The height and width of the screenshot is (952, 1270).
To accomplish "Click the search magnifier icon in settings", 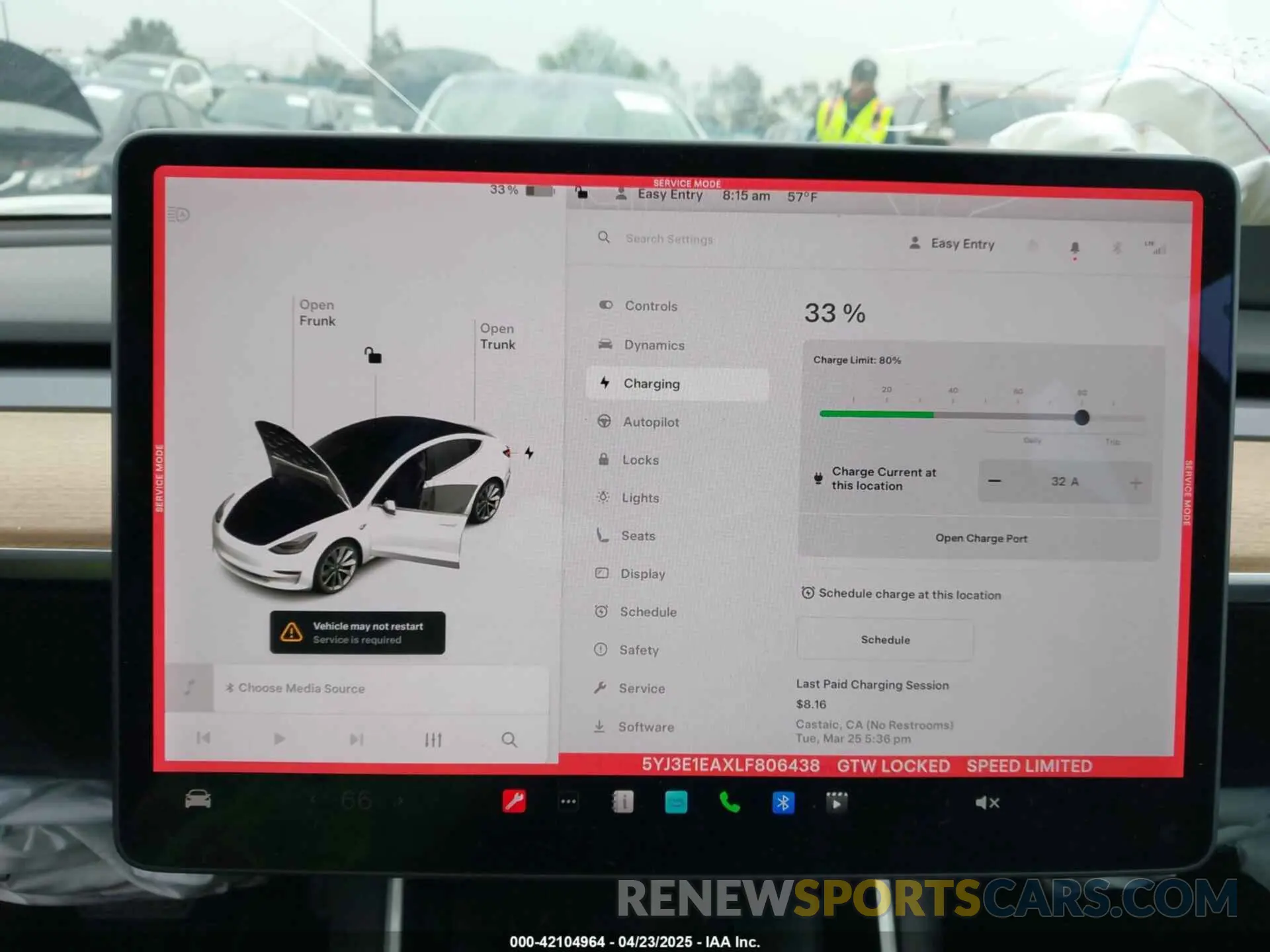I will [x=603, y=237].
